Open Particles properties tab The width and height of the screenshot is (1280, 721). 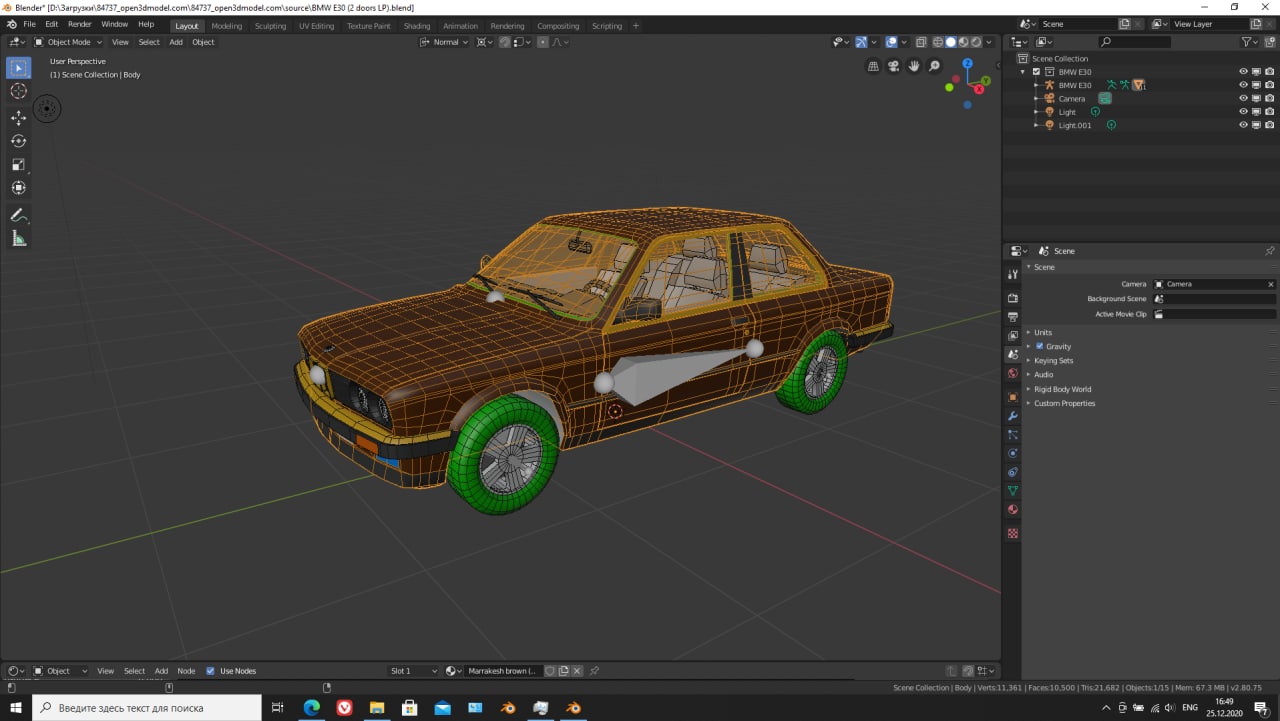pos(1013,435)
